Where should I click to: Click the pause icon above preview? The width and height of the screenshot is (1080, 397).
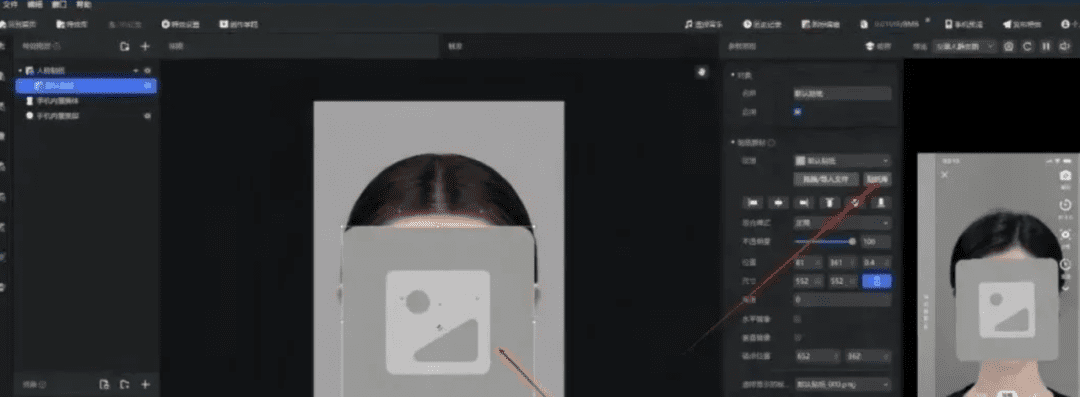[x=1046, y=46]
